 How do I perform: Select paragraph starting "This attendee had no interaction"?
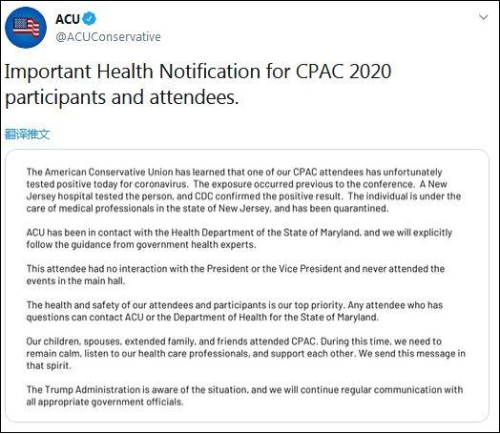(x=235, y=275)
